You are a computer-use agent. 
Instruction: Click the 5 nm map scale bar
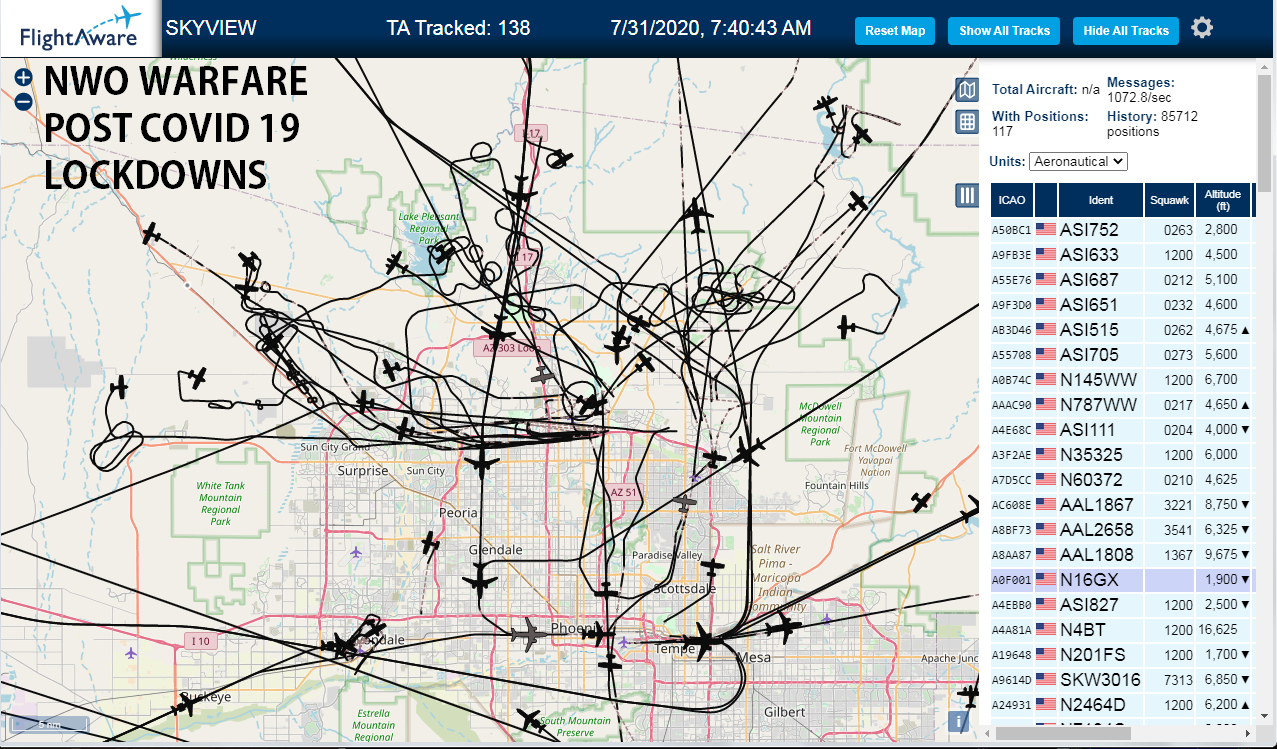pos(47,723)
